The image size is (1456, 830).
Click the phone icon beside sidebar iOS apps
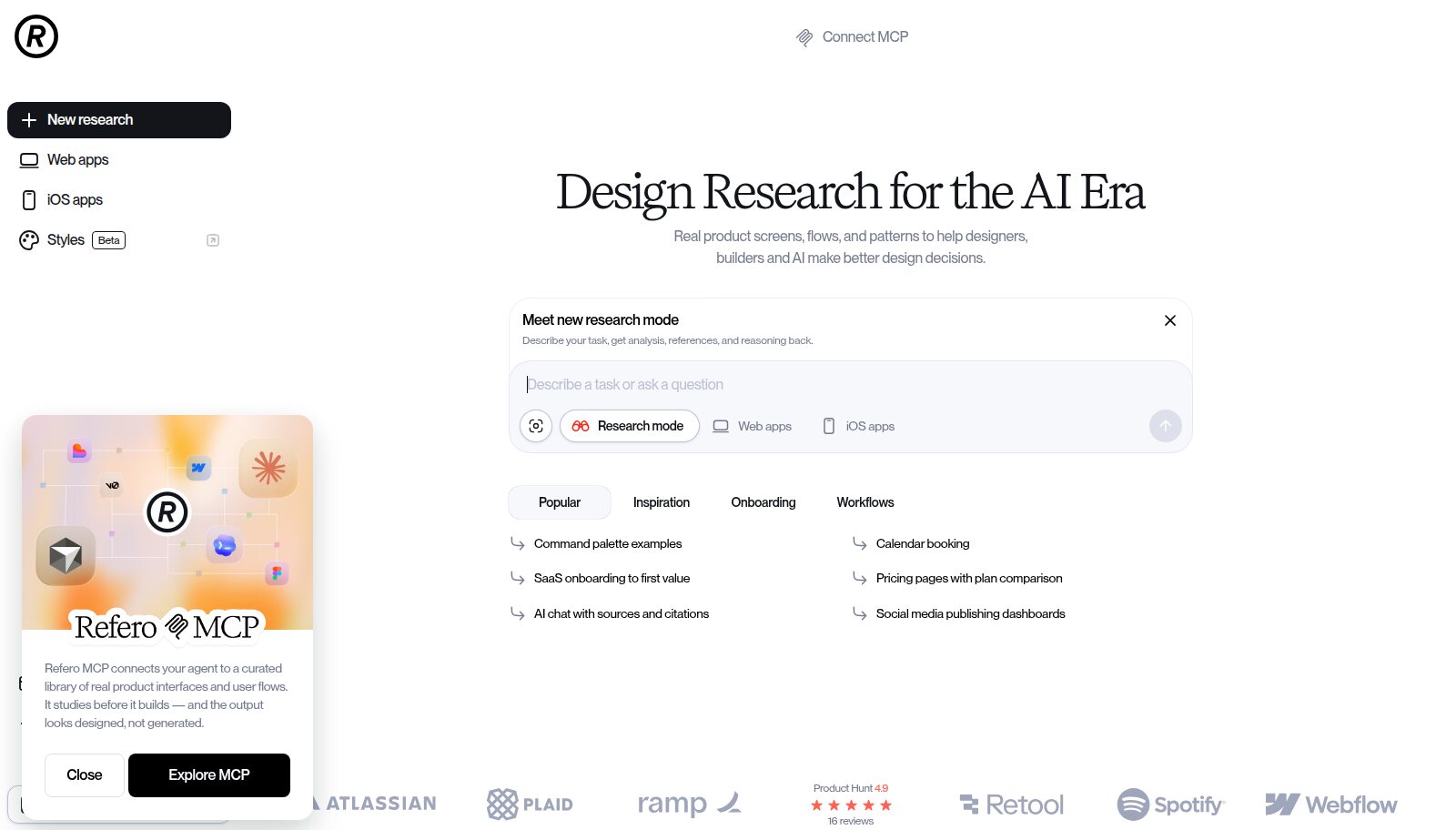29,200
